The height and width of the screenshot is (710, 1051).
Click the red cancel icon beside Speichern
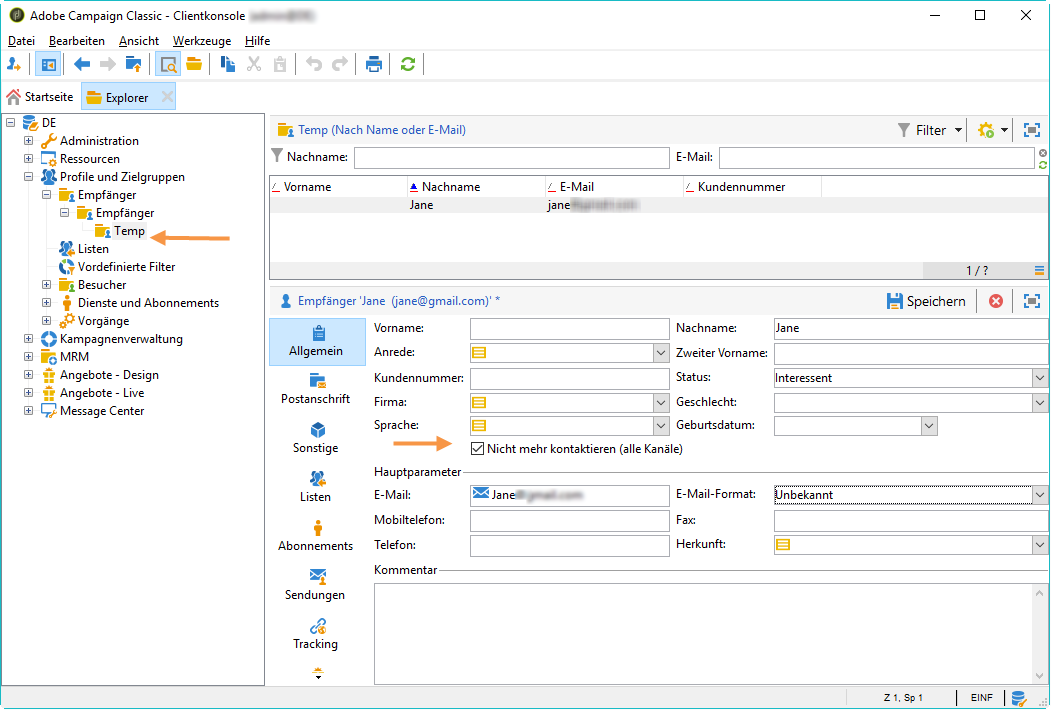[995, 301]
